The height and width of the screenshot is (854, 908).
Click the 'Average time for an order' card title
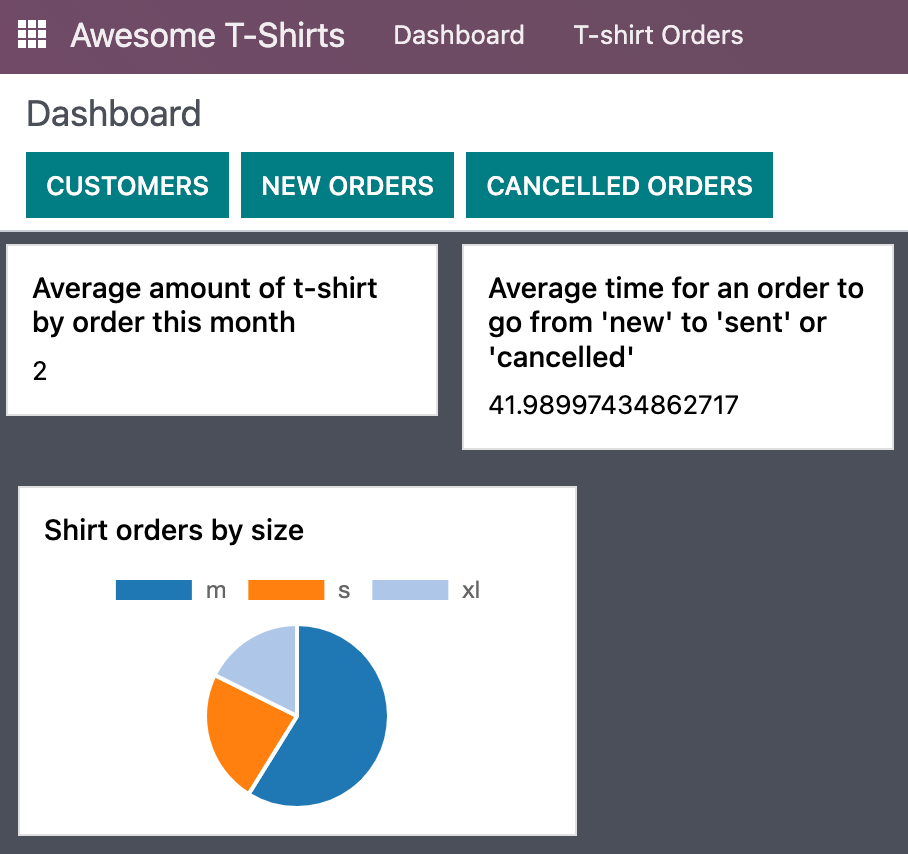click(676, 322)
